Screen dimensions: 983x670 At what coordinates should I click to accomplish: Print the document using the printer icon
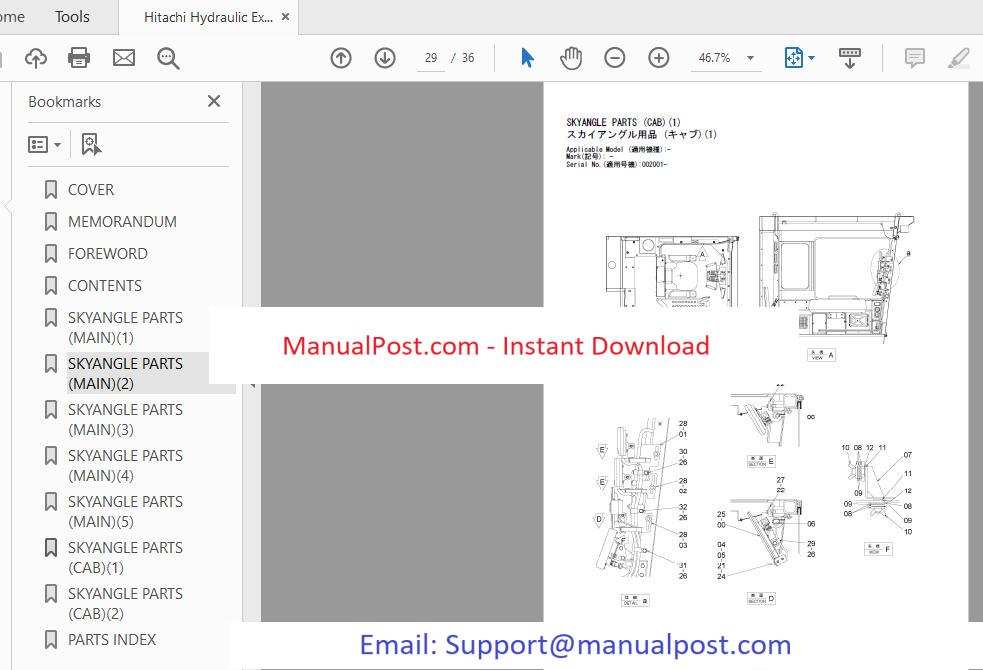point(79,58)
